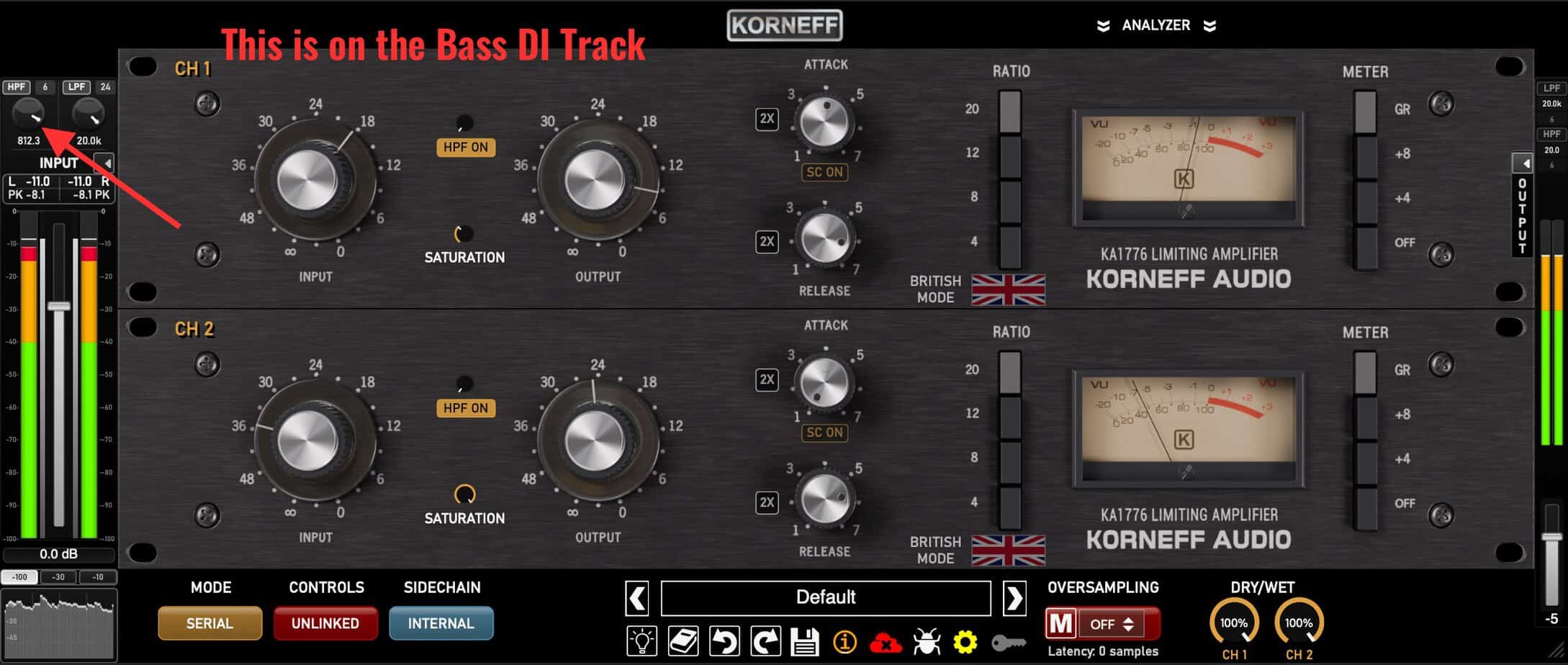Screen dimensions: 1568x665
Task: Toggle CH 1 attack 2X button
Action: 767,119
